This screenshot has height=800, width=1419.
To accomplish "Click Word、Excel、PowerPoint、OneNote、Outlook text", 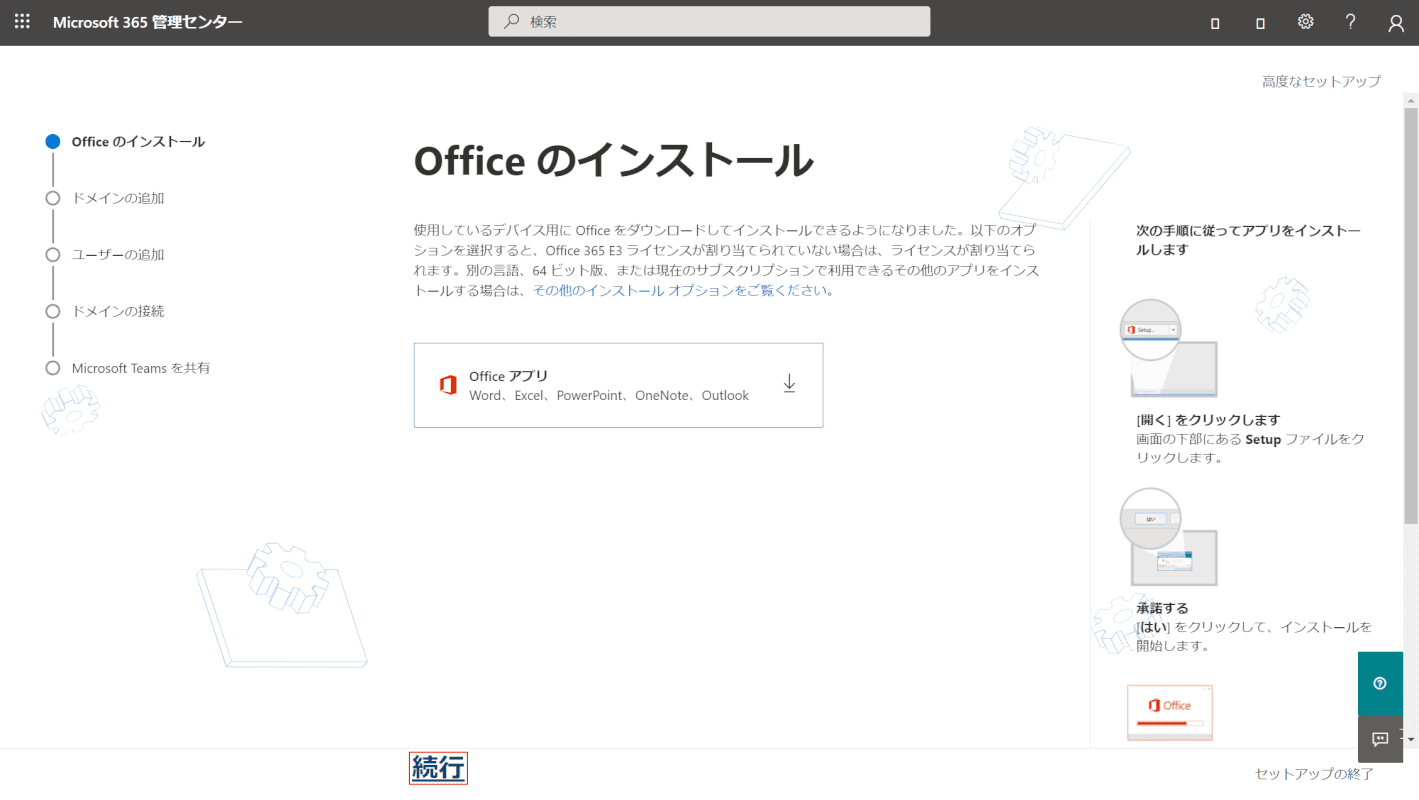I will pyautogui.click(x=609, y=396).
